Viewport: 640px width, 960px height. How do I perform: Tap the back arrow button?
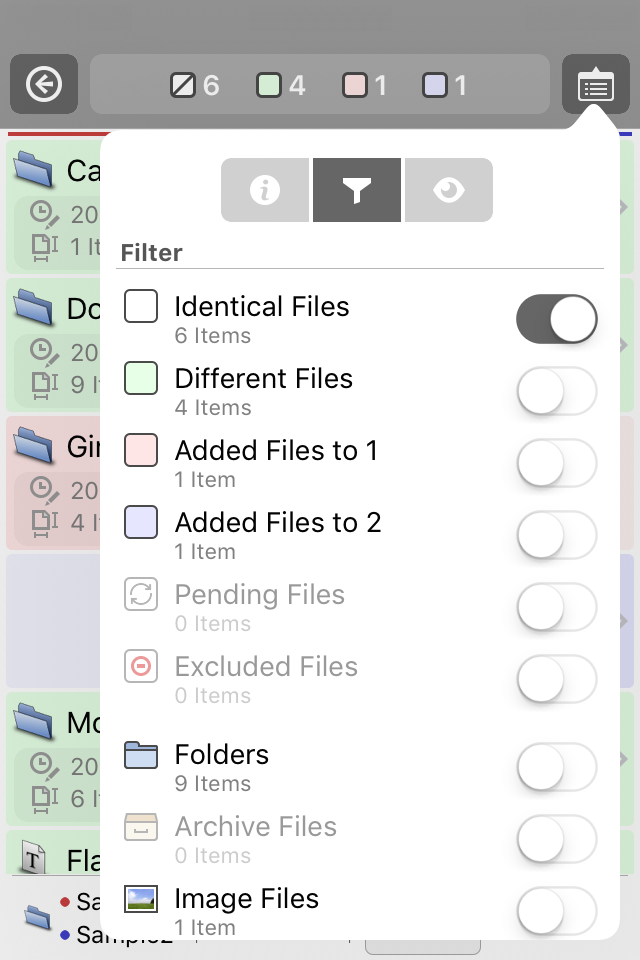(43, 85)
